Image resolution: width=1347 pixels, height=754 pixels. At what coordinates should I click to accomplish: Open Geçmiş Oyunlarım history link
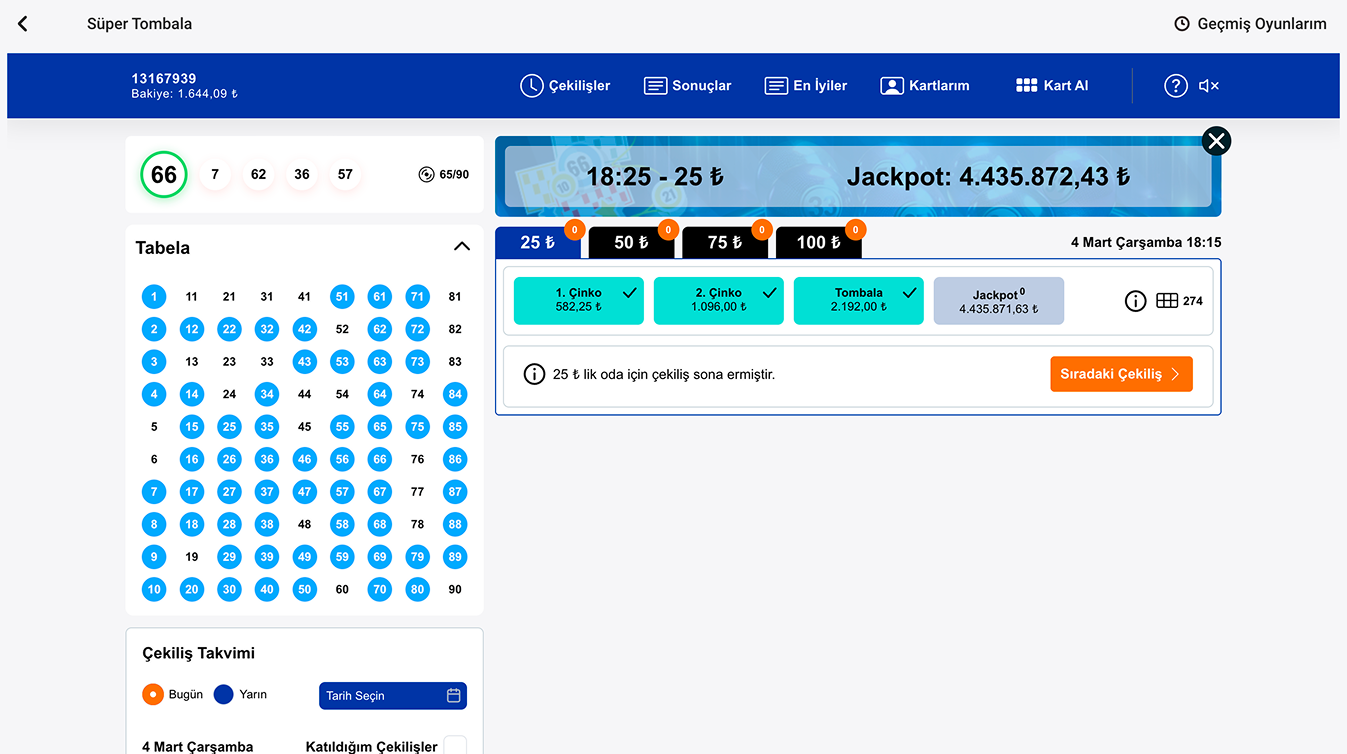click(x=1250, y=24)
